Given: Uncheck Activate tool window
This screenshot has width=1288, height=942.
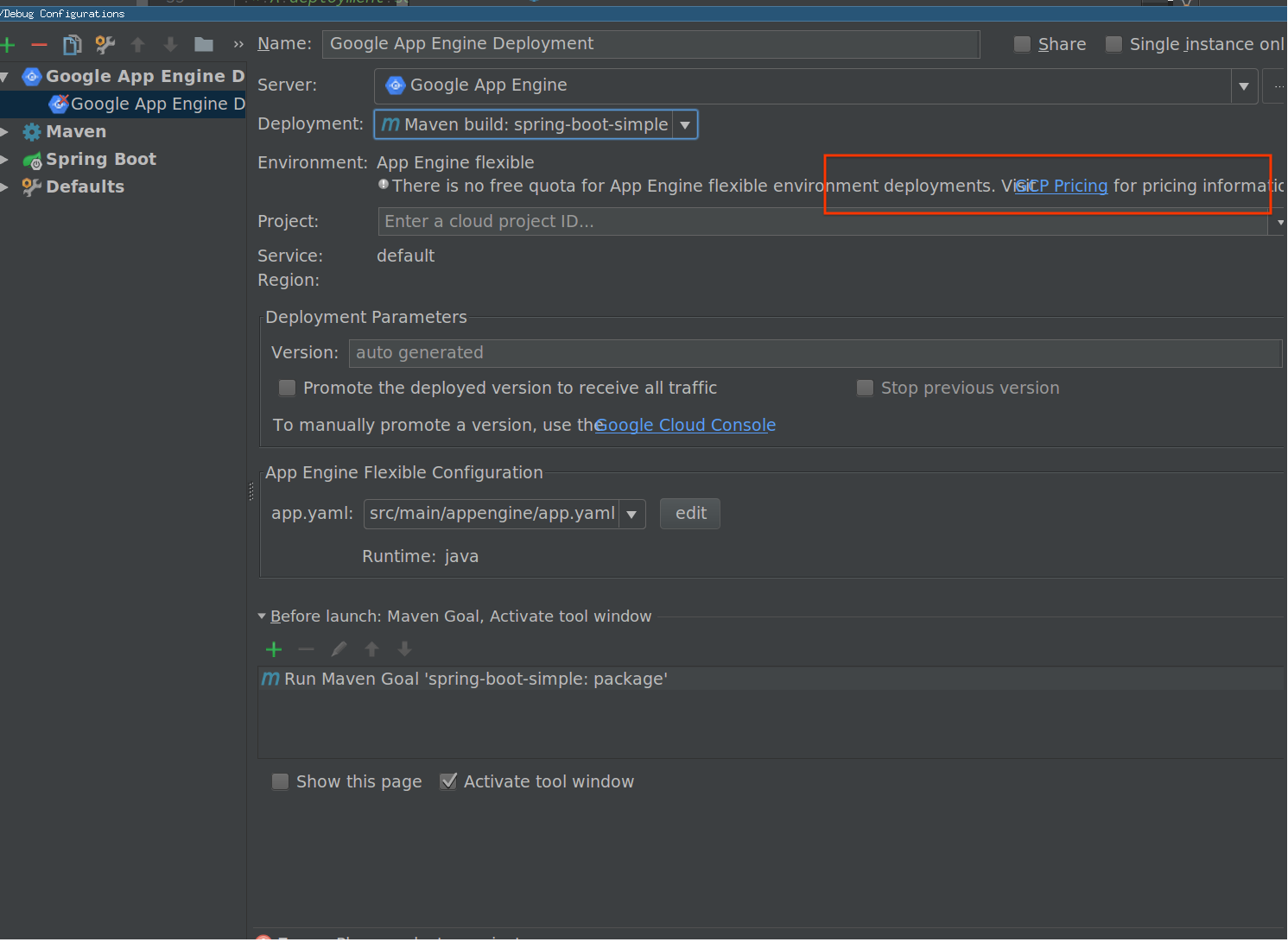Looking at the screenshot, I should coord(448,781).
